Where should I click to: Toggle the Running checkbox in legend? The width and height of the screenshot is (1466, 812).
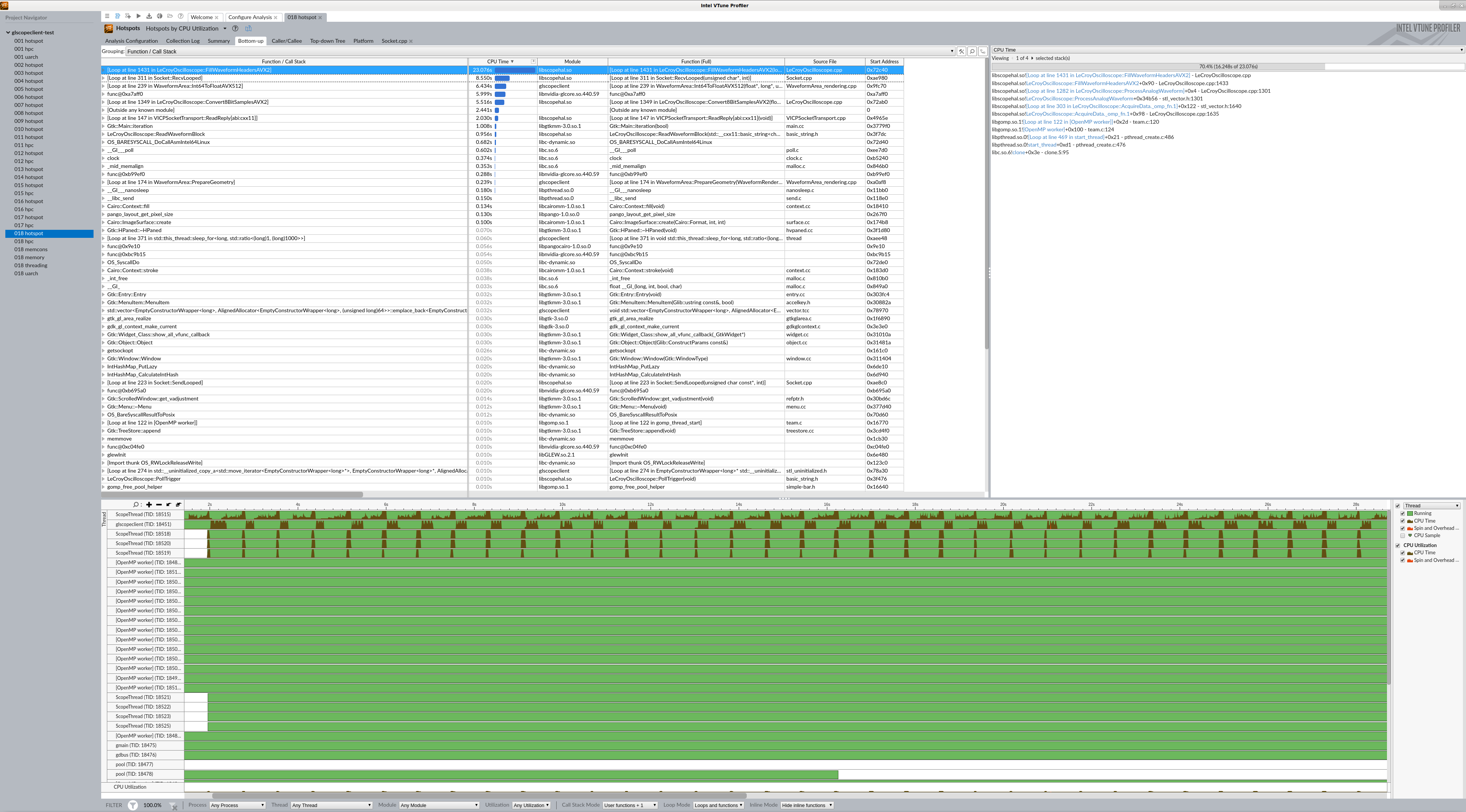pos(1403,513)
